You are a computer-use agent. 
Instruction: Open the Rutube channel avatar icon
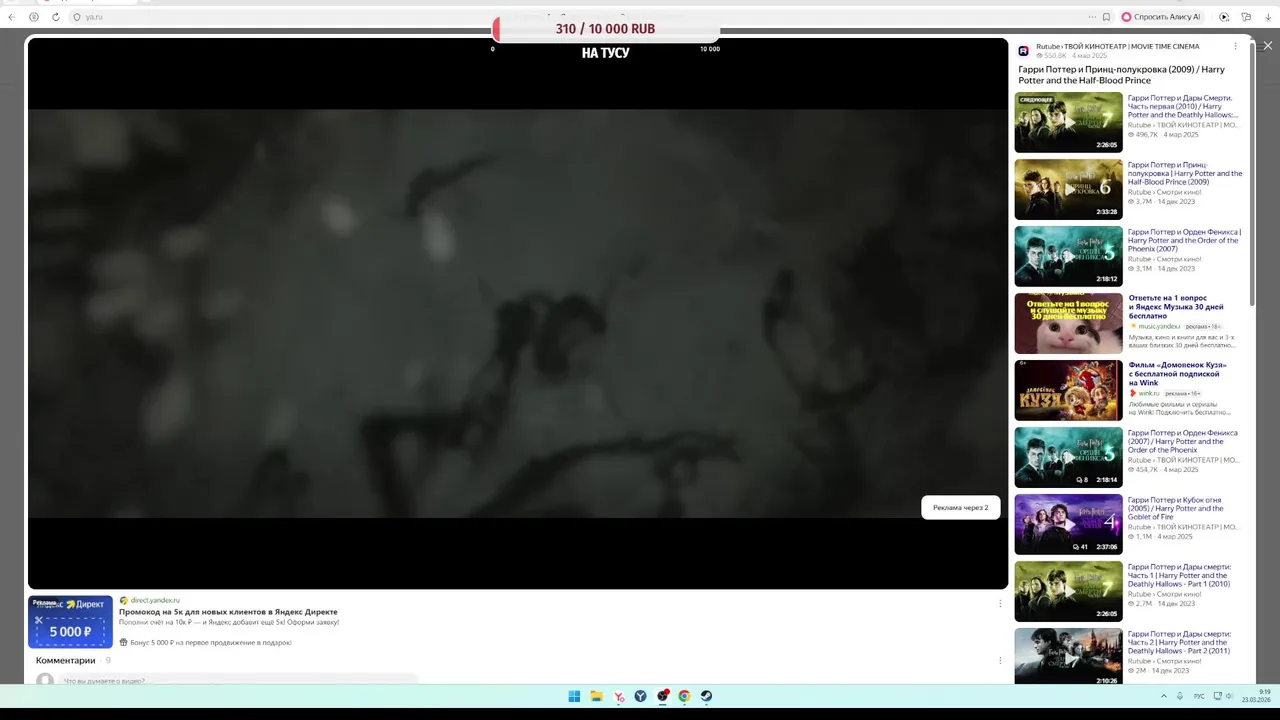pyautogui.click(x=1024, y=50)
